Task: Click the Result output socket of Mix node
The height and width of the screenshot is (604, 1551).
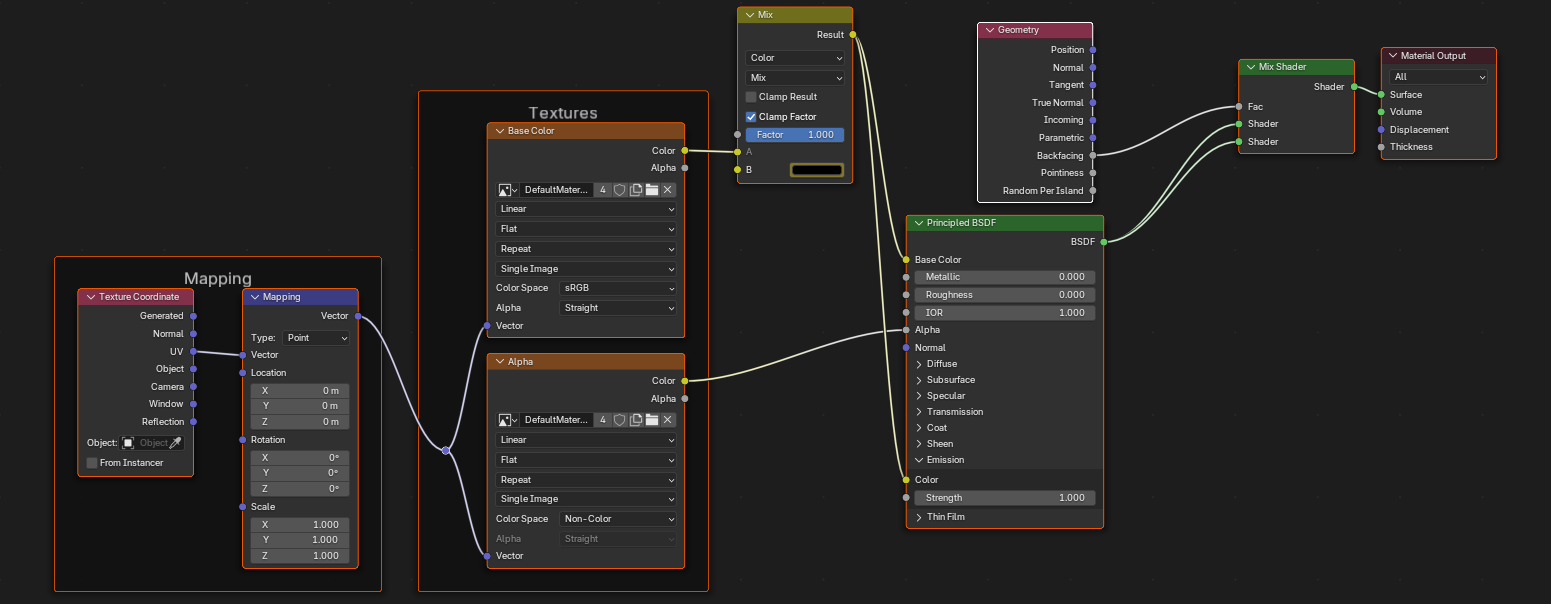Action: pos(852,35)
